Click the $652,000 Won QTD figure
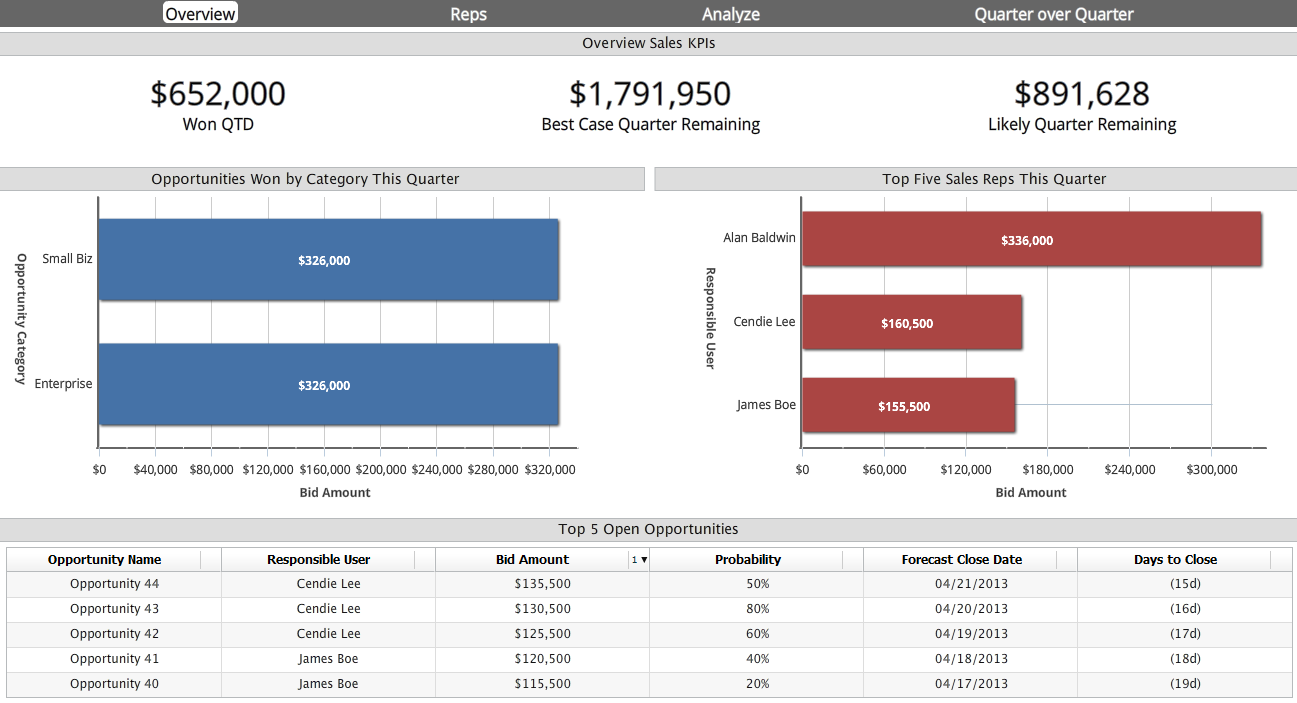 [218, 94]
